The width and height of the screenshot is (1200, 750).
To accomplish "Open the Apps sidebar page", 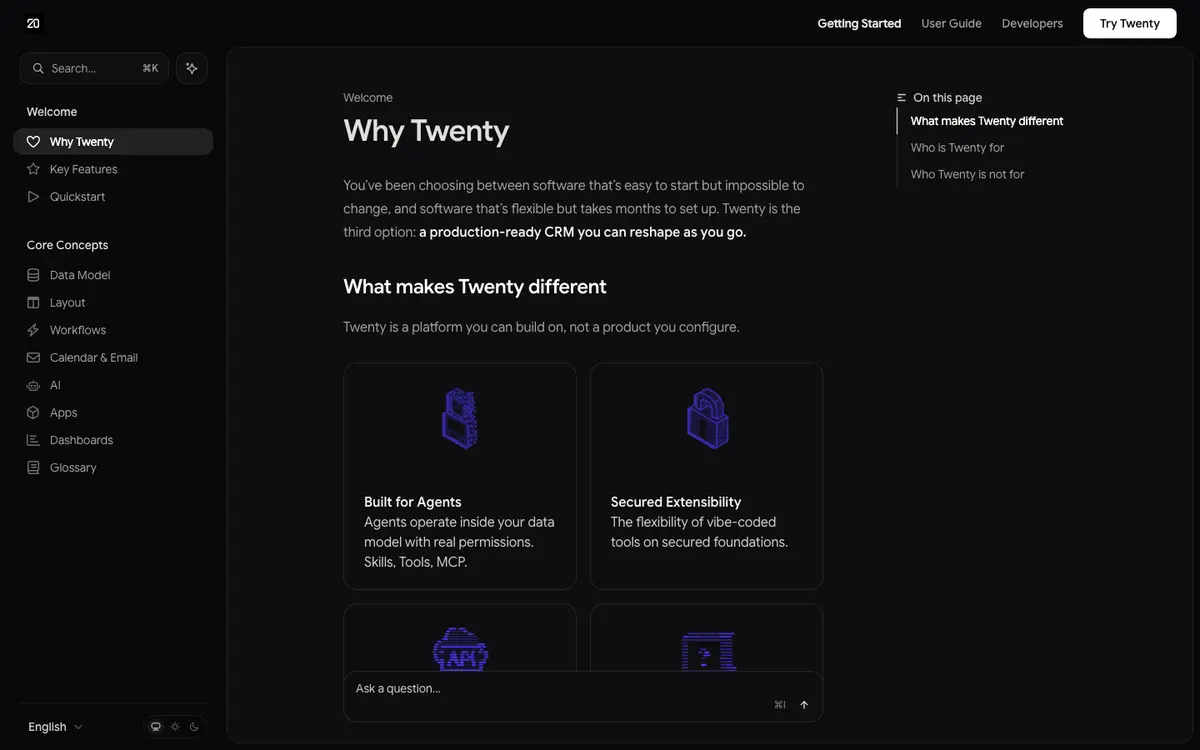I will 113,412.
